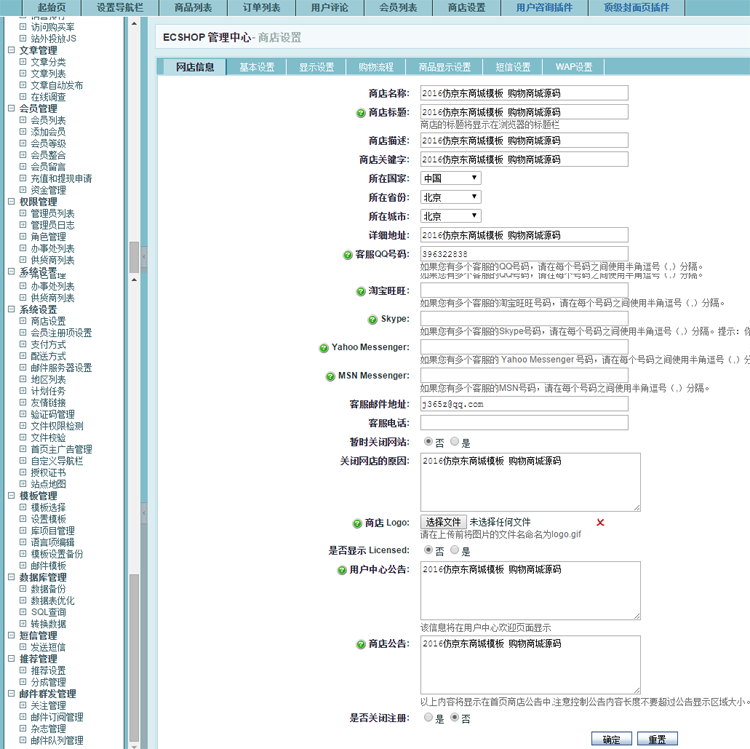Viewport: 750px width, 749px height.
Task: Switch to the 购物流程 tab
Action: click(376, 67)
